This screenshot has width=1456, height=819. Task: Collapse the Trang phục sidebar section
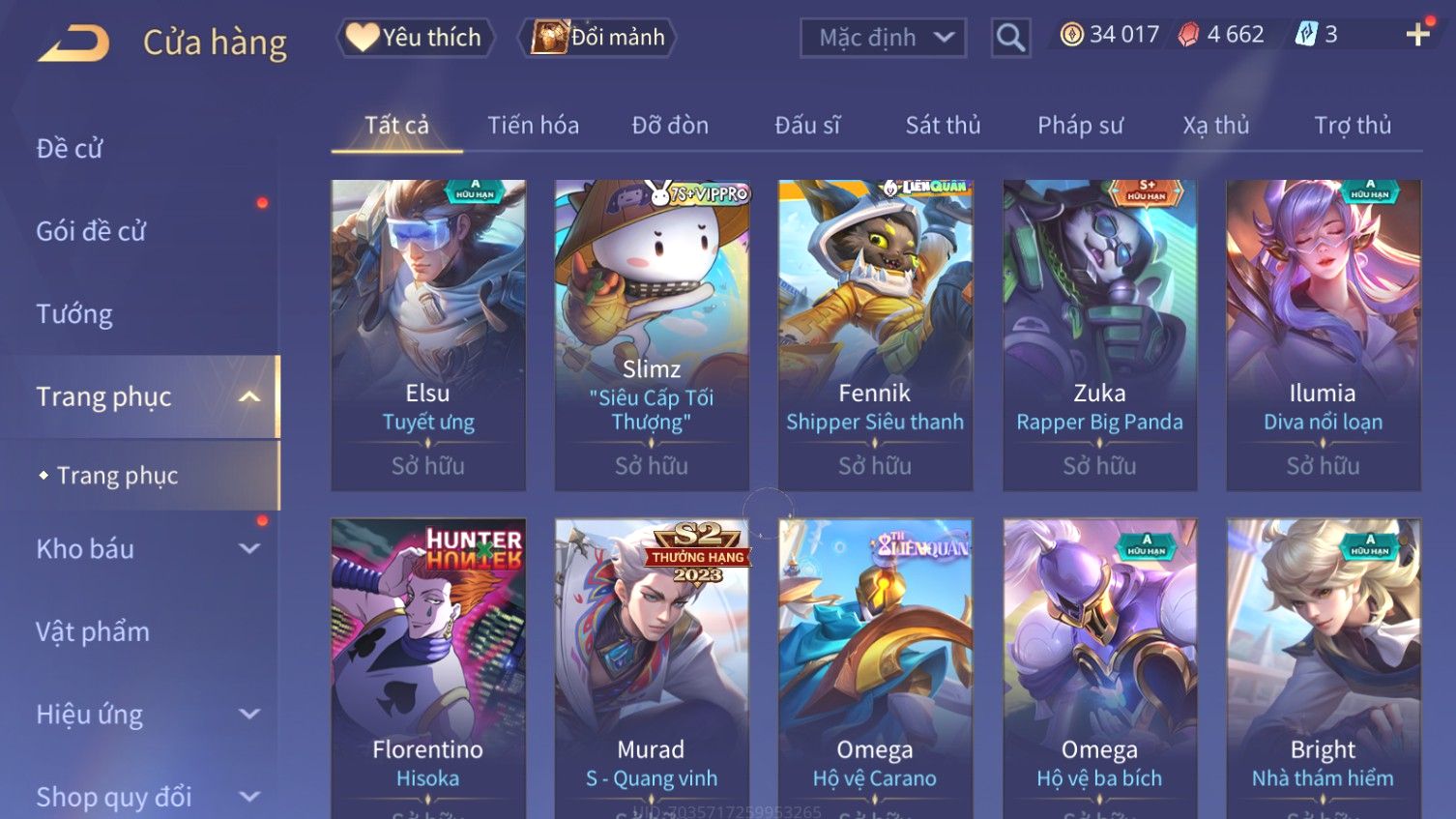(x=249, y=396)
